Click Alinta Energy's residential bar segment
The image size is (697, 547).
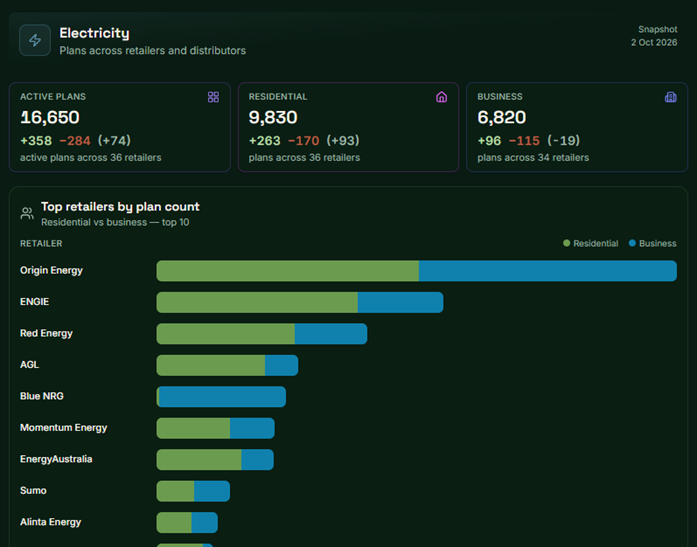(174, 523)
